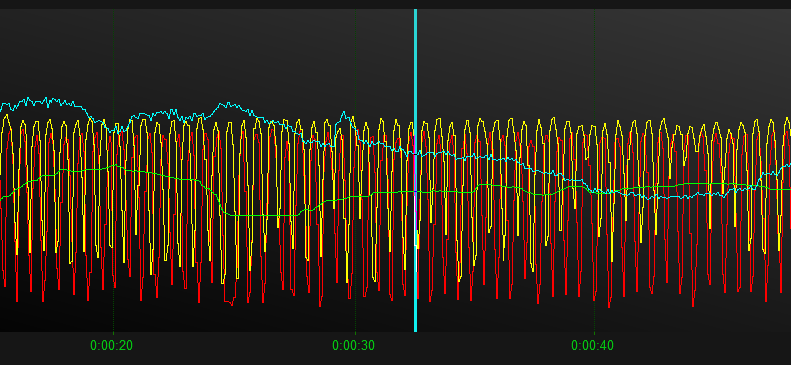Viewport: 791px width, 365px height.
Task: Select the thick cyan vertical playhead cursor
Action: 416,170
